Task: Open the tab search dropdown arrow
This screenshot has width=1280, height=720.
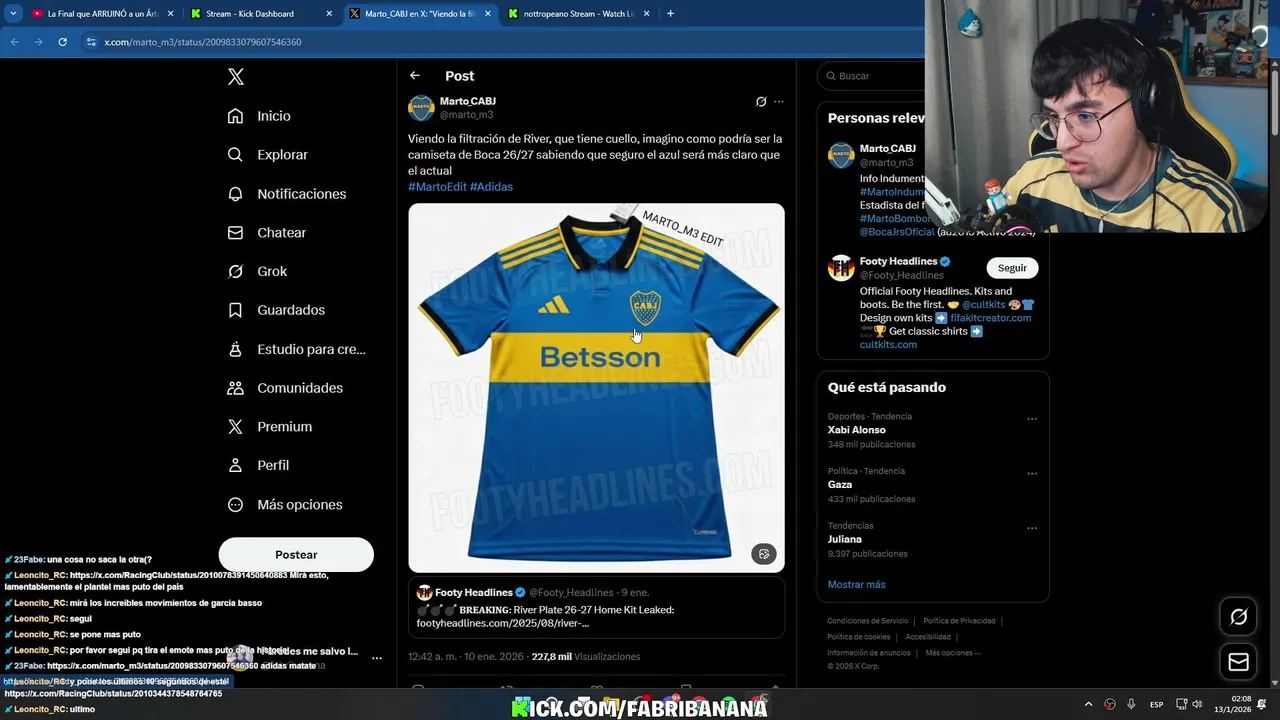Action: pyautogui.click(x=13, y=14)
